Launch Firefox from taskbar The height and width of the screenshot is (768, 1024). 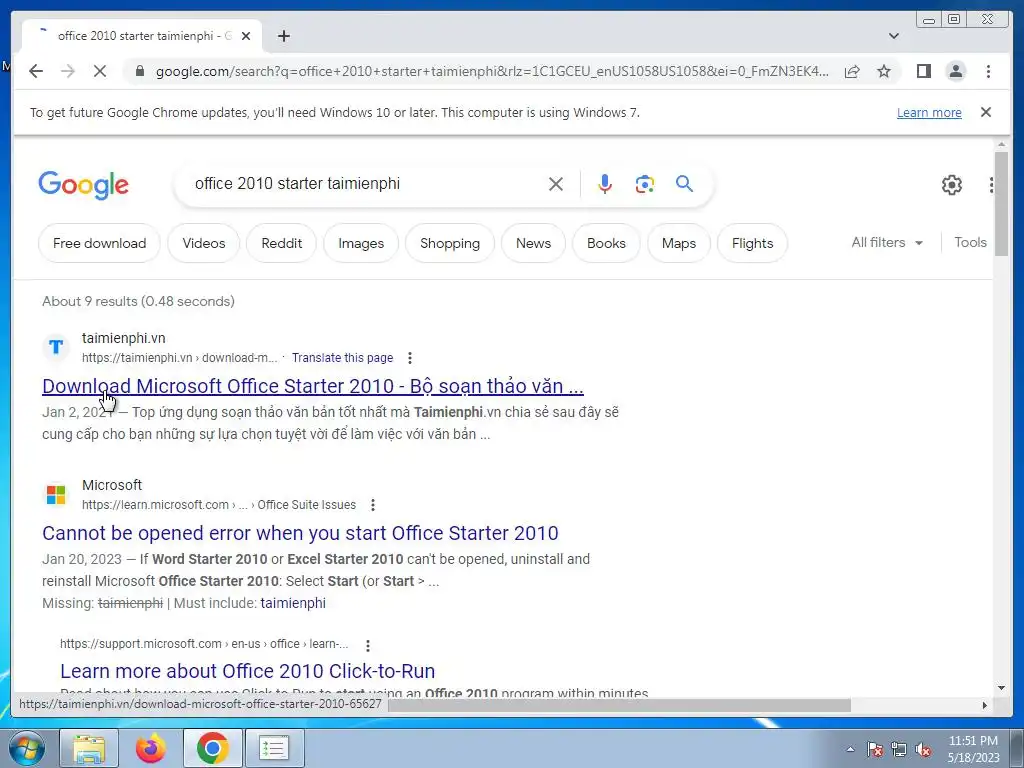[x=150, y=748]
